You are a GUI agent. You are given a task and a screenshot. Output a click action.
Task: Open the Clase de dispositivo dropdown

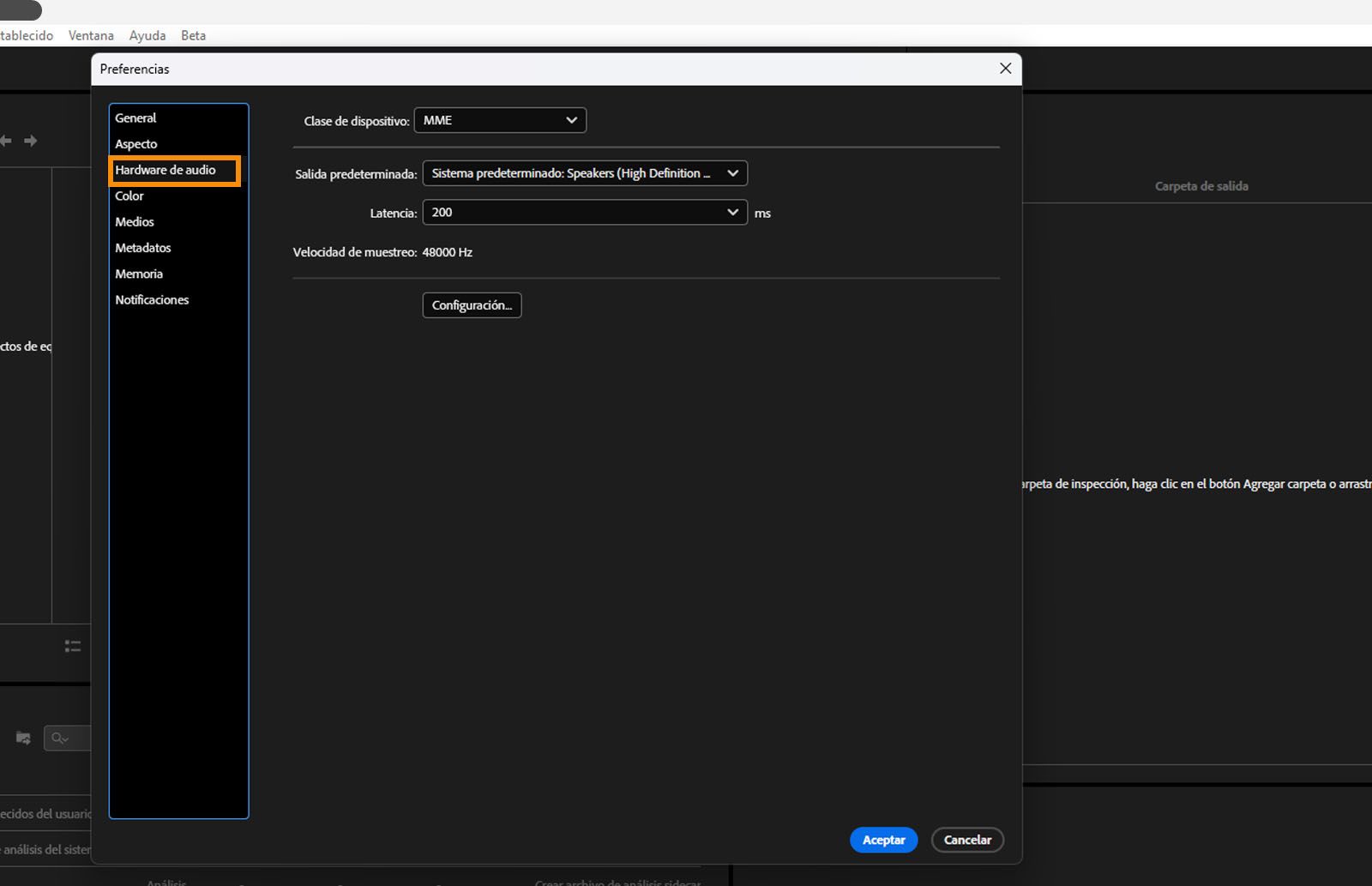point(500,120)
